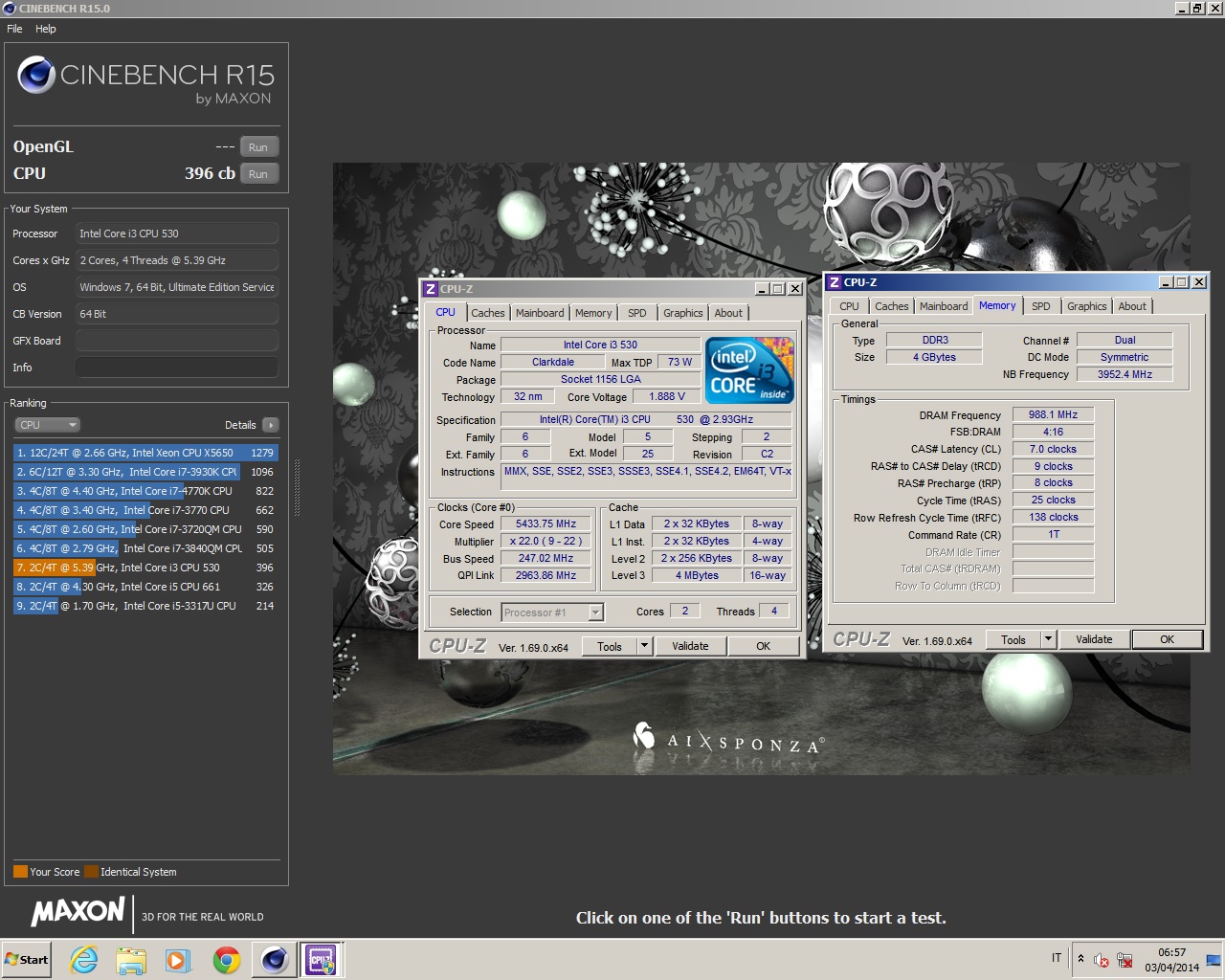Screen dimensions: 1225x980
Task: Select the Core i7-3770 ranking row
Action: coord(145,510)
